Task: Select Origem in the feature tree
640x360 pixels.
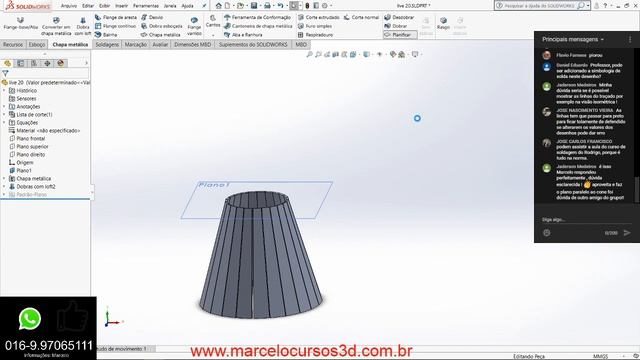Action: coord(21,162)
